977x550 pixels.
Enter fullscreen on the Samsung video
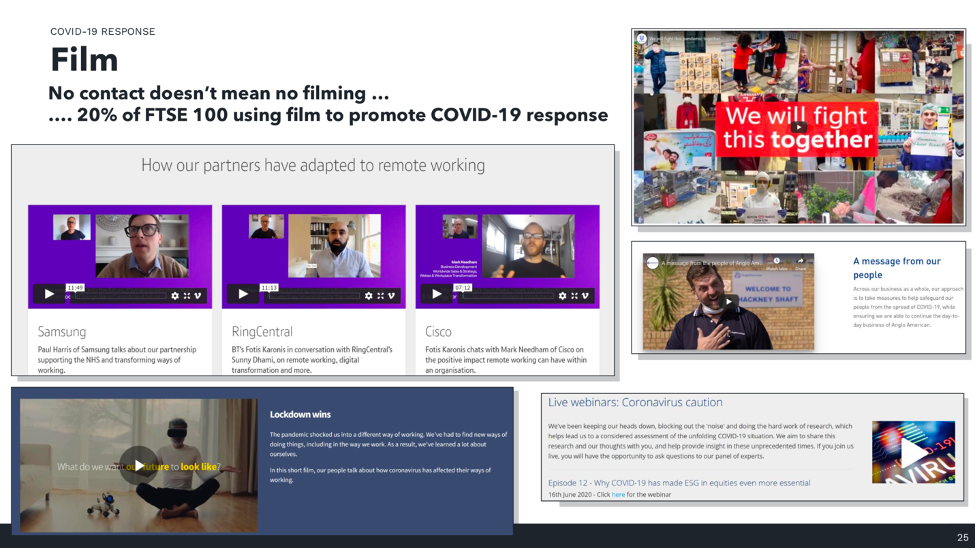(x=187, y=296)
